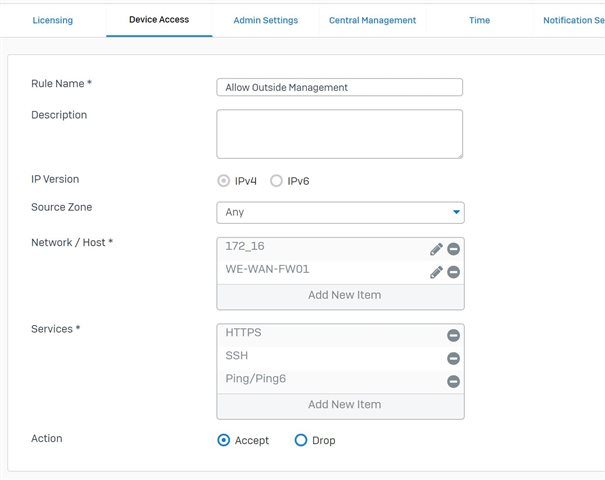Viewport: 605px width, 480px height.
Task: Switch to the Licensing tab
Action: 52,20
